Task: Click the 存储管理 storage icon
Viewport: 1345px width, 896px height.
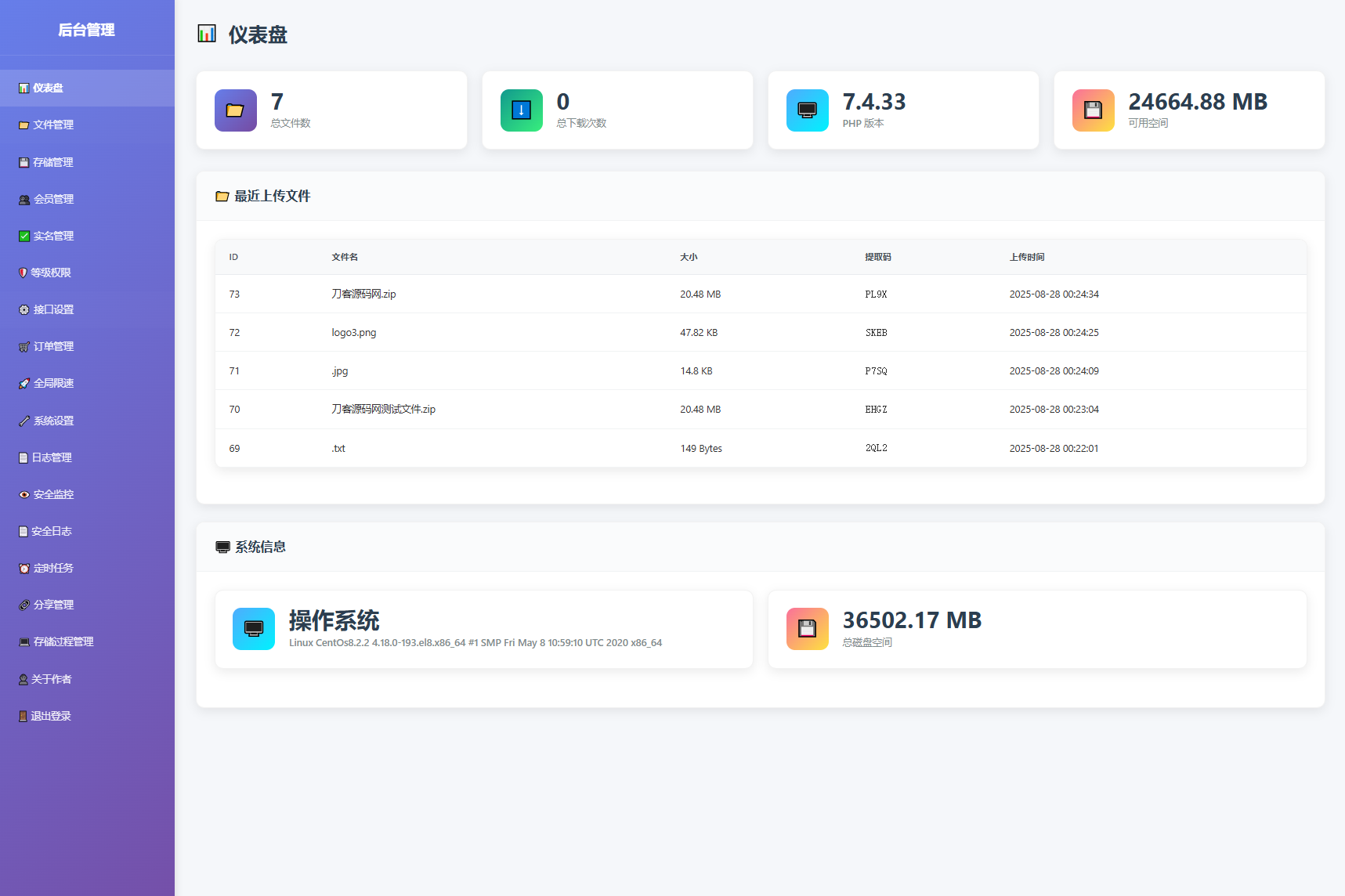Action: (23, 162)
